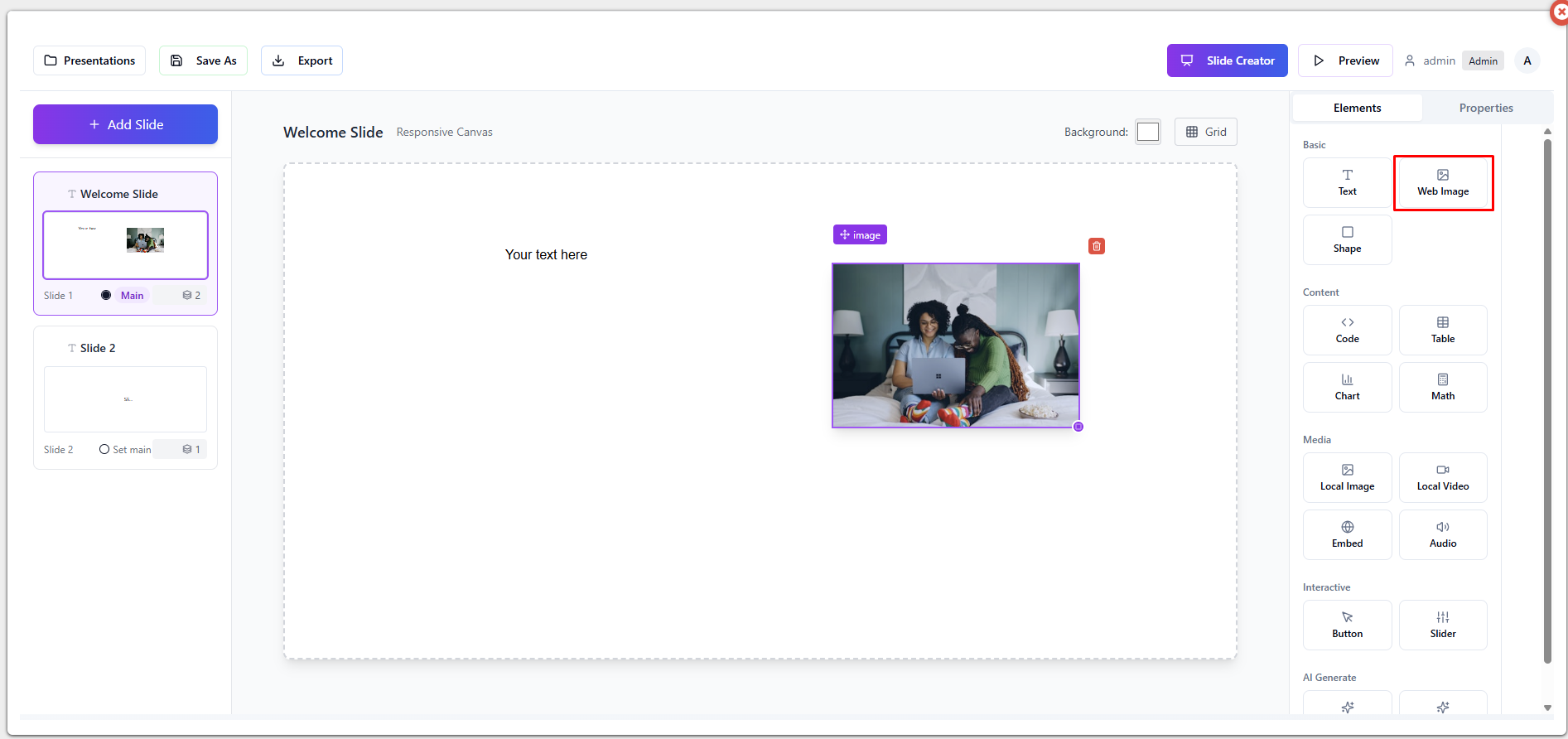This screenshot has width=1568, height=739.
Task: Open the admin user avatar menu
Action: pos(1527,60)
